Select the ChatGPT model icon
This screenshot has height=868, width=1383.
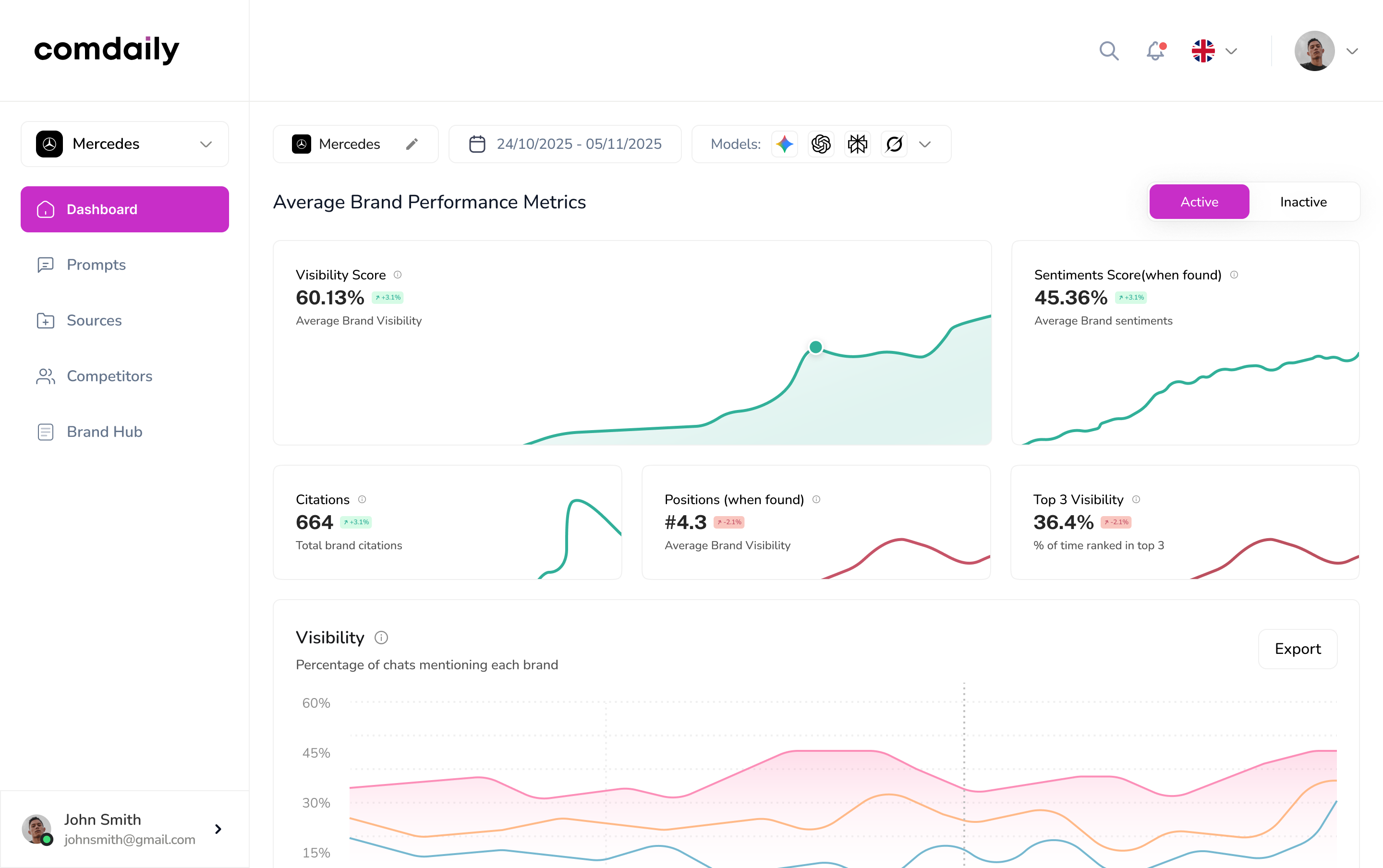pyautogui.click(x=821, y=144)
